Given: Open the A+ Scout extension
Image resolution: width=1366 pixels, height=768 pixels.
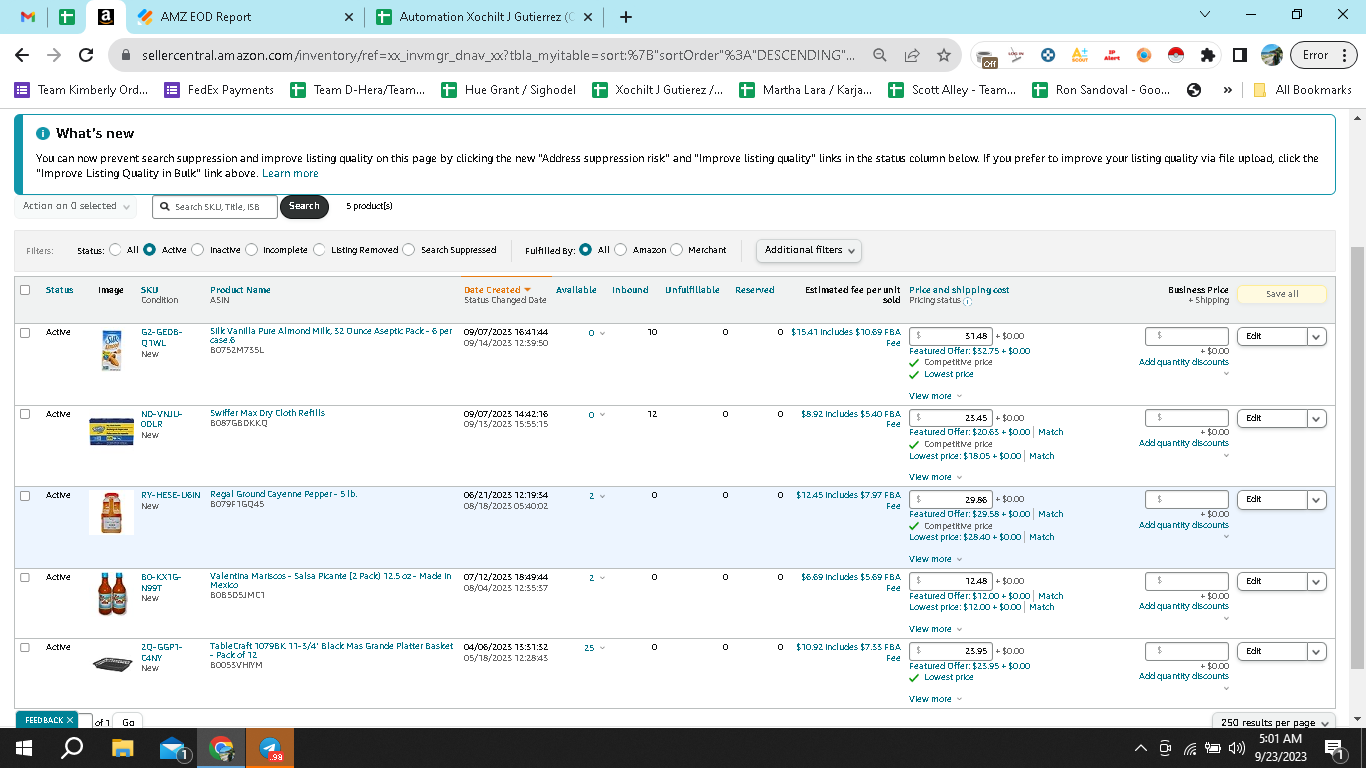Looking at the screenshot, I should coord(1079,55).
